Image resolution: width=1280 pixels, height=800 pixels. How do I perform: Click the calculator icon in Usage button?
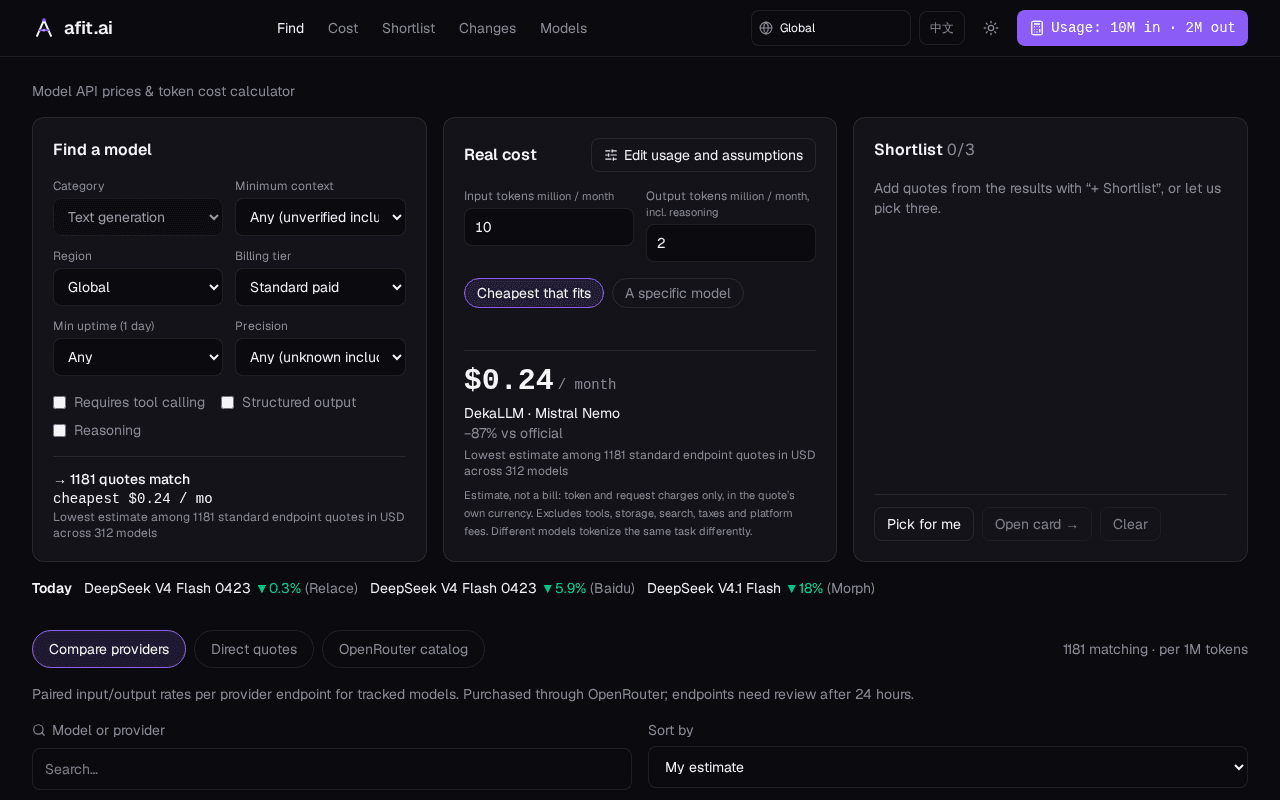[x=1037, y=28]
